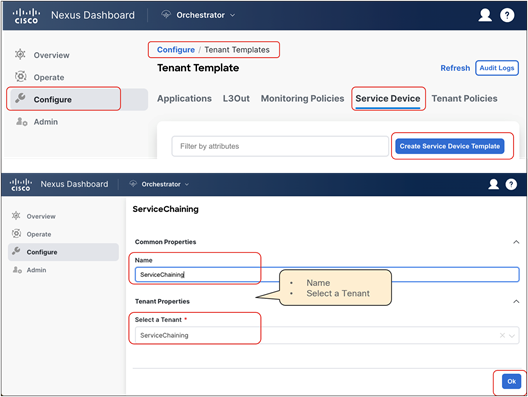
Task: Click the Tenant Properties section label
Action: pos(162,301)
